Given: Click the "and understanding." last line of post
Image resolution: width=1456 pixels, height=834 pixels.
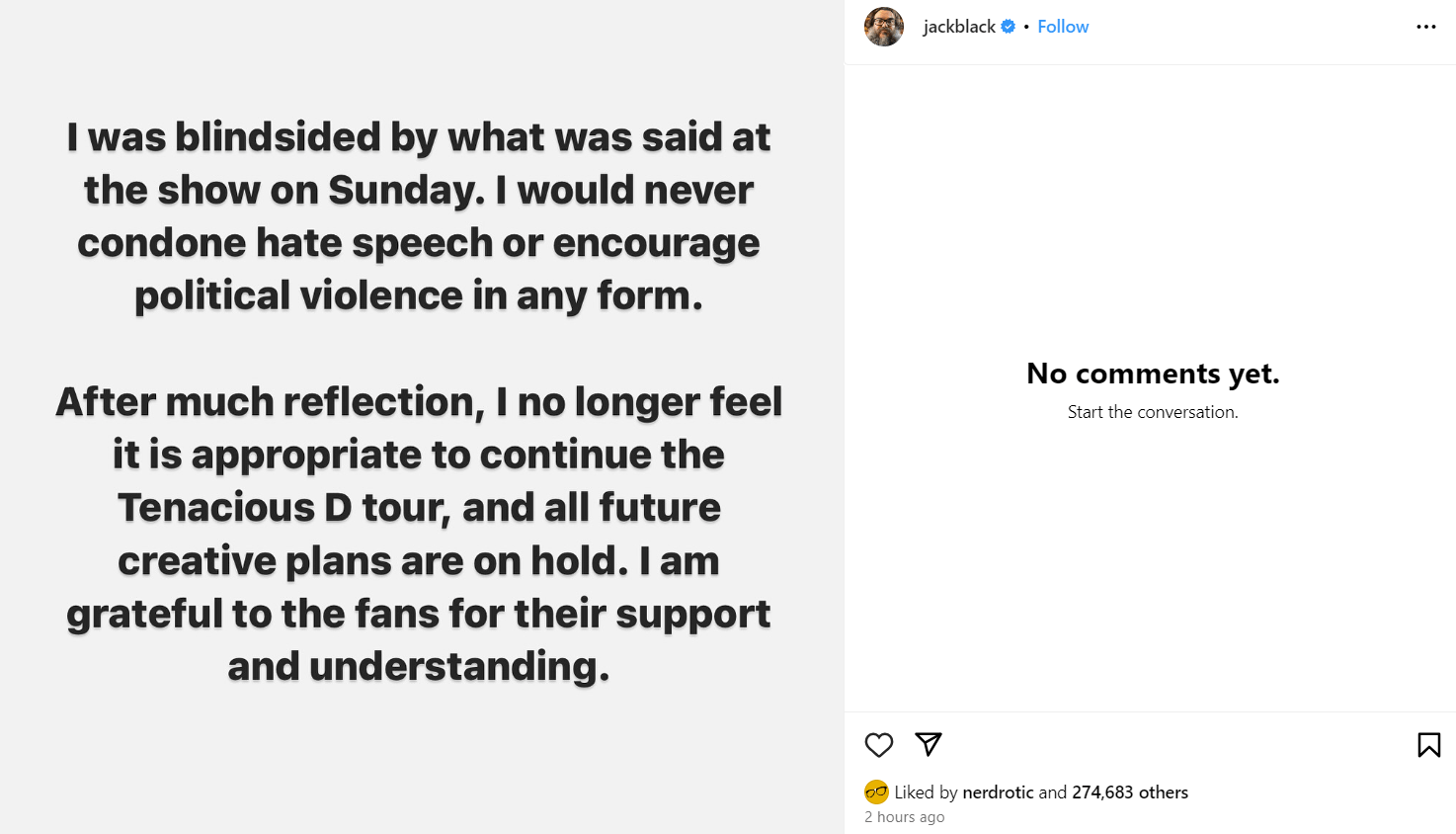Looking at the screenshot, I should (x=419, y=667).
